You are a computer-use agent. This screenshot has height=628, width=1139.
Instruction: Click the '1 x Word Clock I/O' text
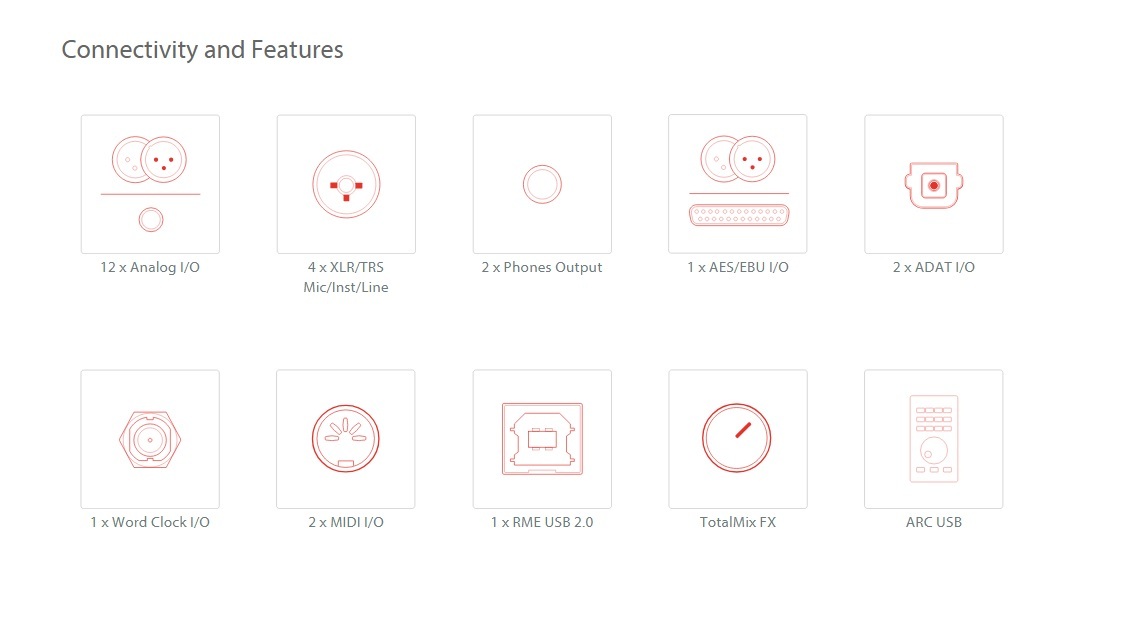[x=150, y=522]
